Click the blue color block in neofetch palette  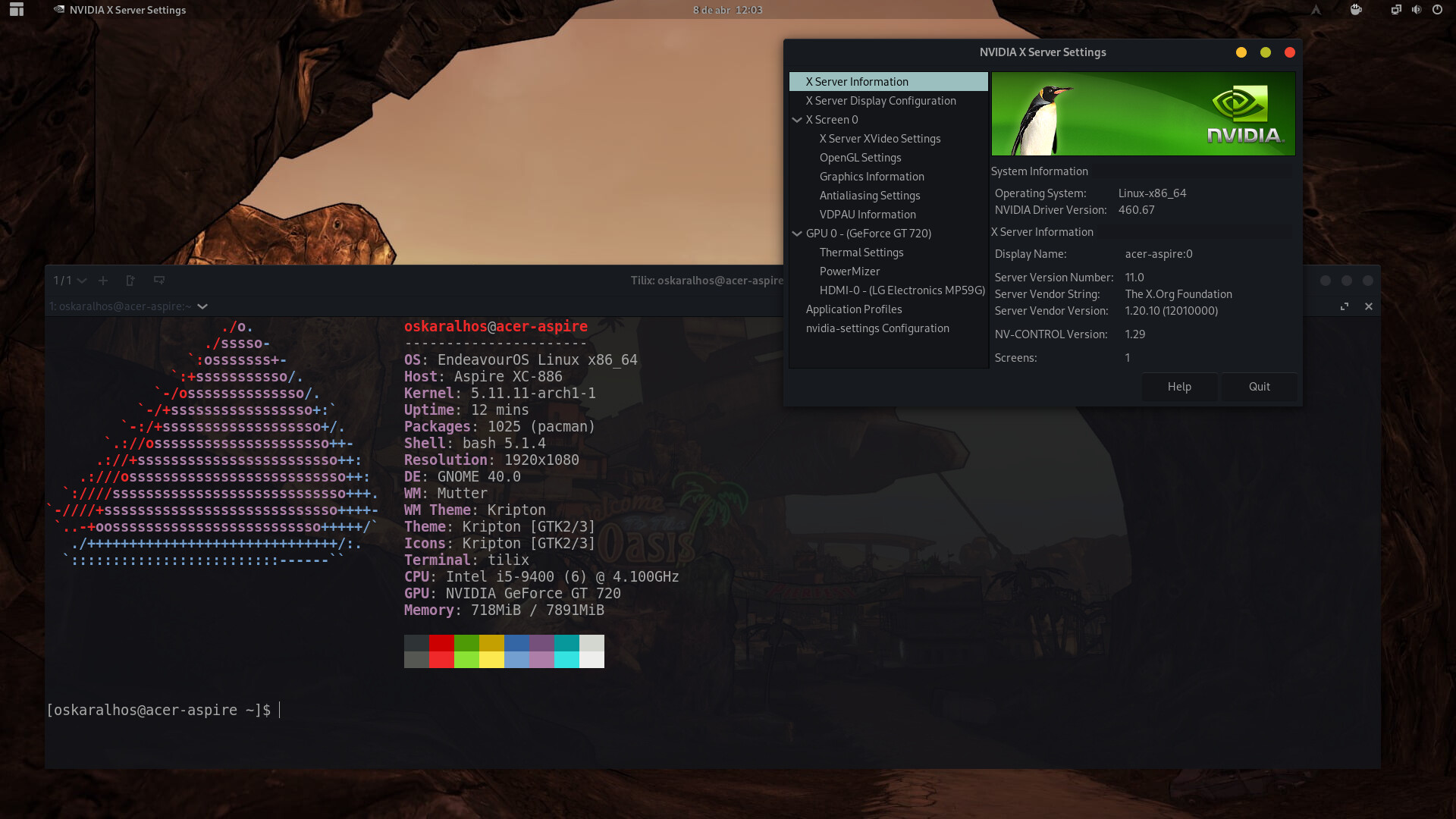point(516,643)
